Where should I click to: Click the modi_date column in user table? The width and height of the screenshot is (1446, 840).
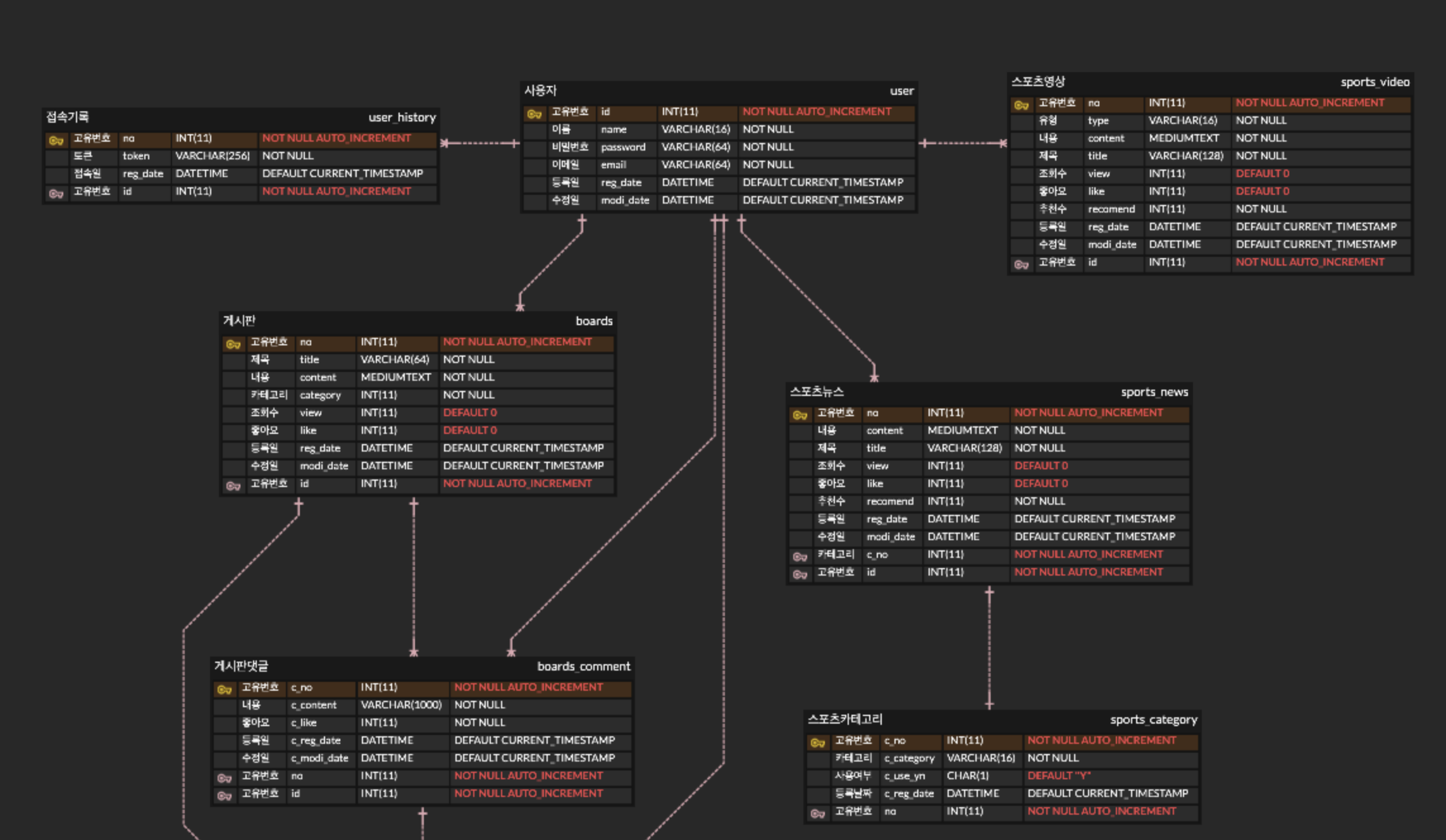click(625, 200)
